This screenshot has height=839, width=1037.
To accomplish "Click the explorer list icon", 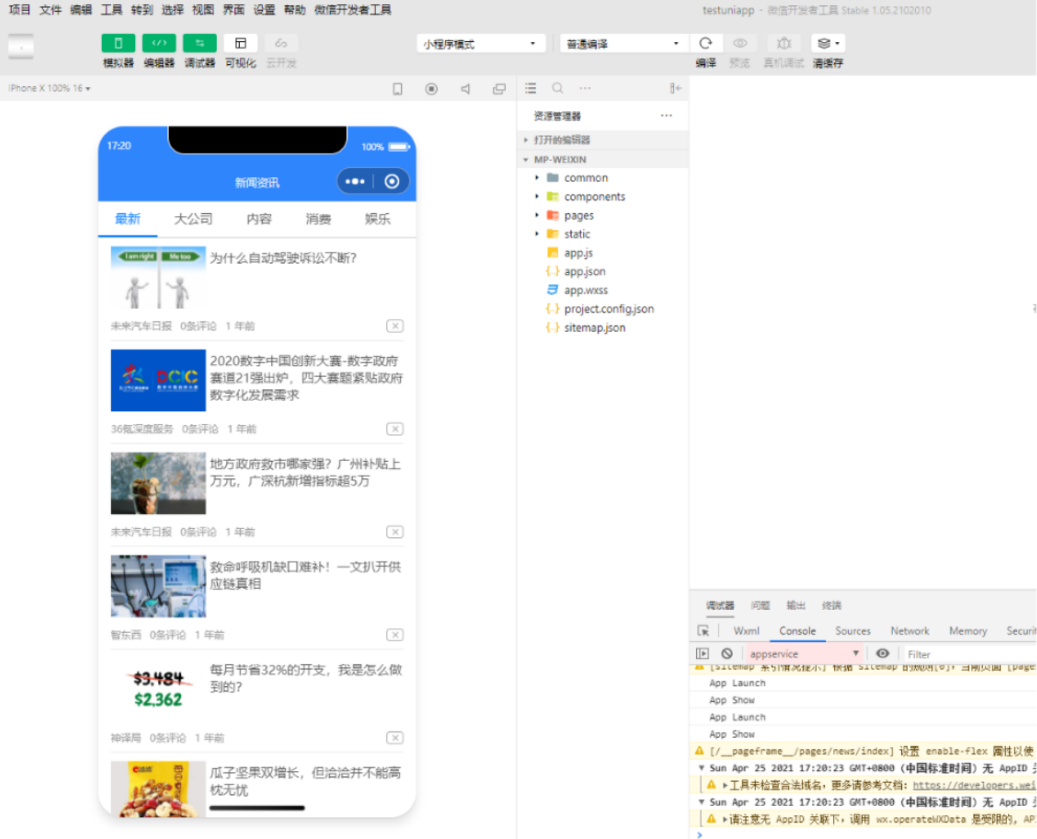I will 530,88.
